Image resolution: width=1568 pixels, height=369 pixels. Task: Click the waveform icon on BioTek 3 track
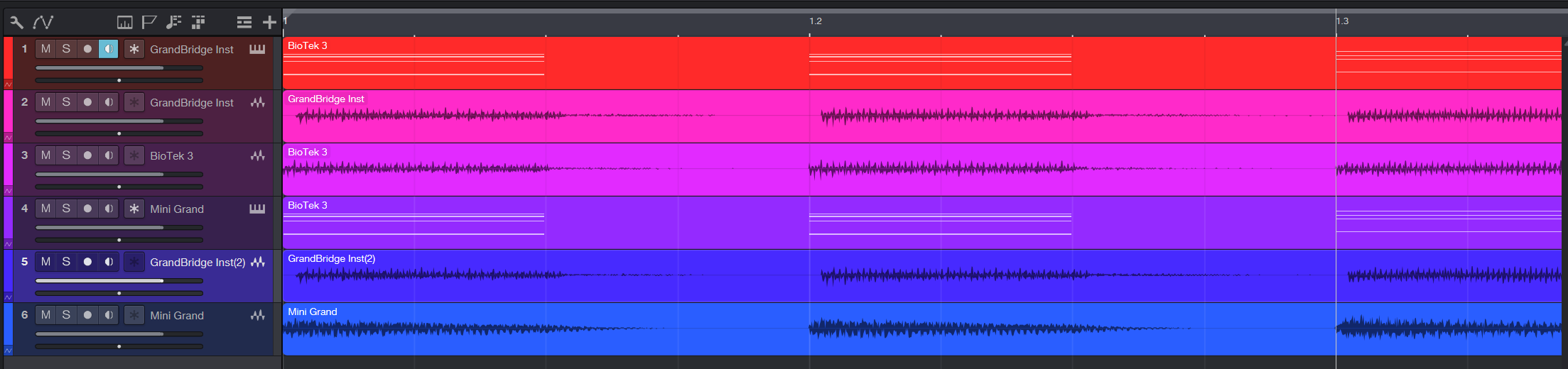coord(257,155)
